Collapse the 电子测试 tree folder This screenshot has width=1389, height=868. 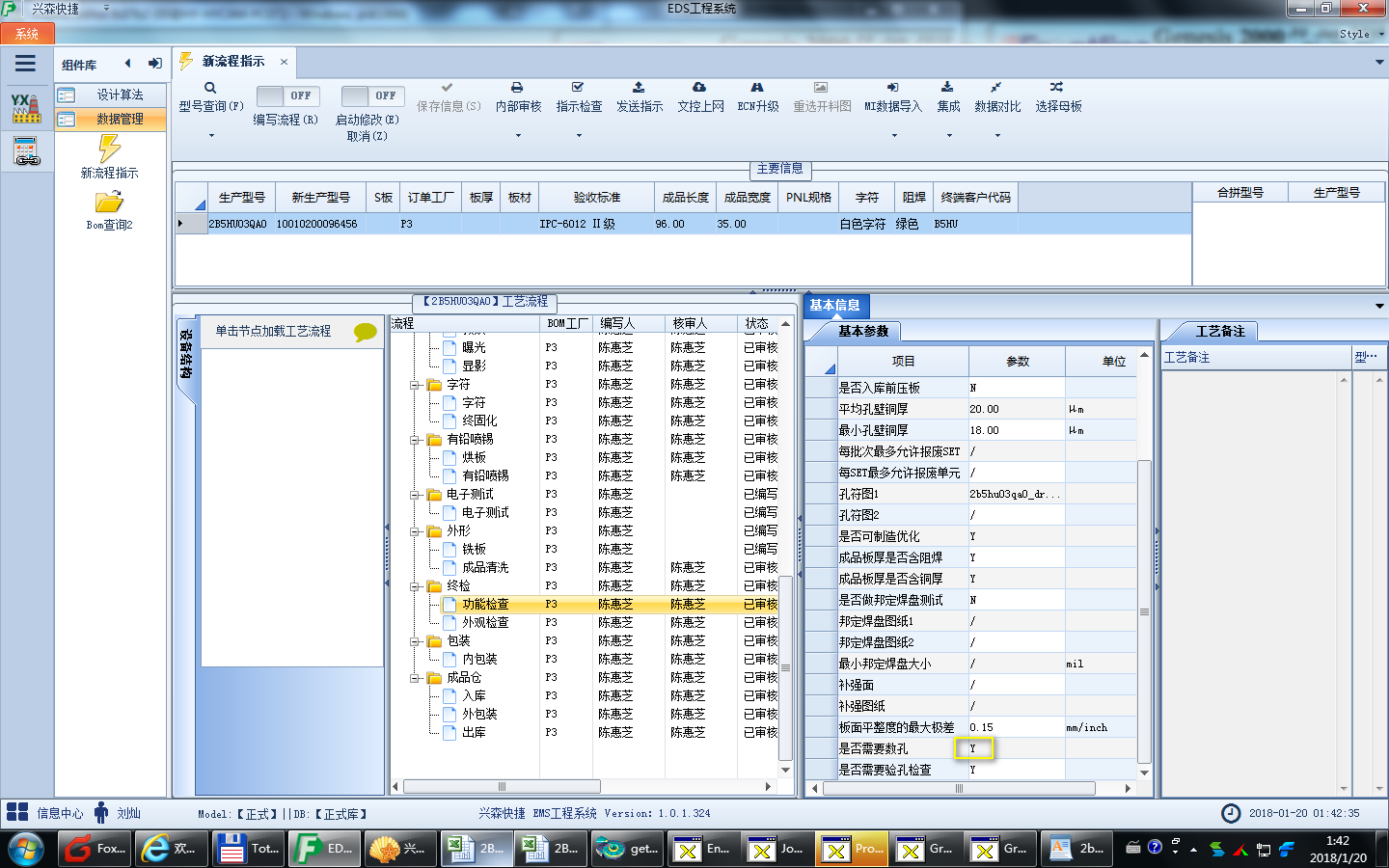point(415,494)
